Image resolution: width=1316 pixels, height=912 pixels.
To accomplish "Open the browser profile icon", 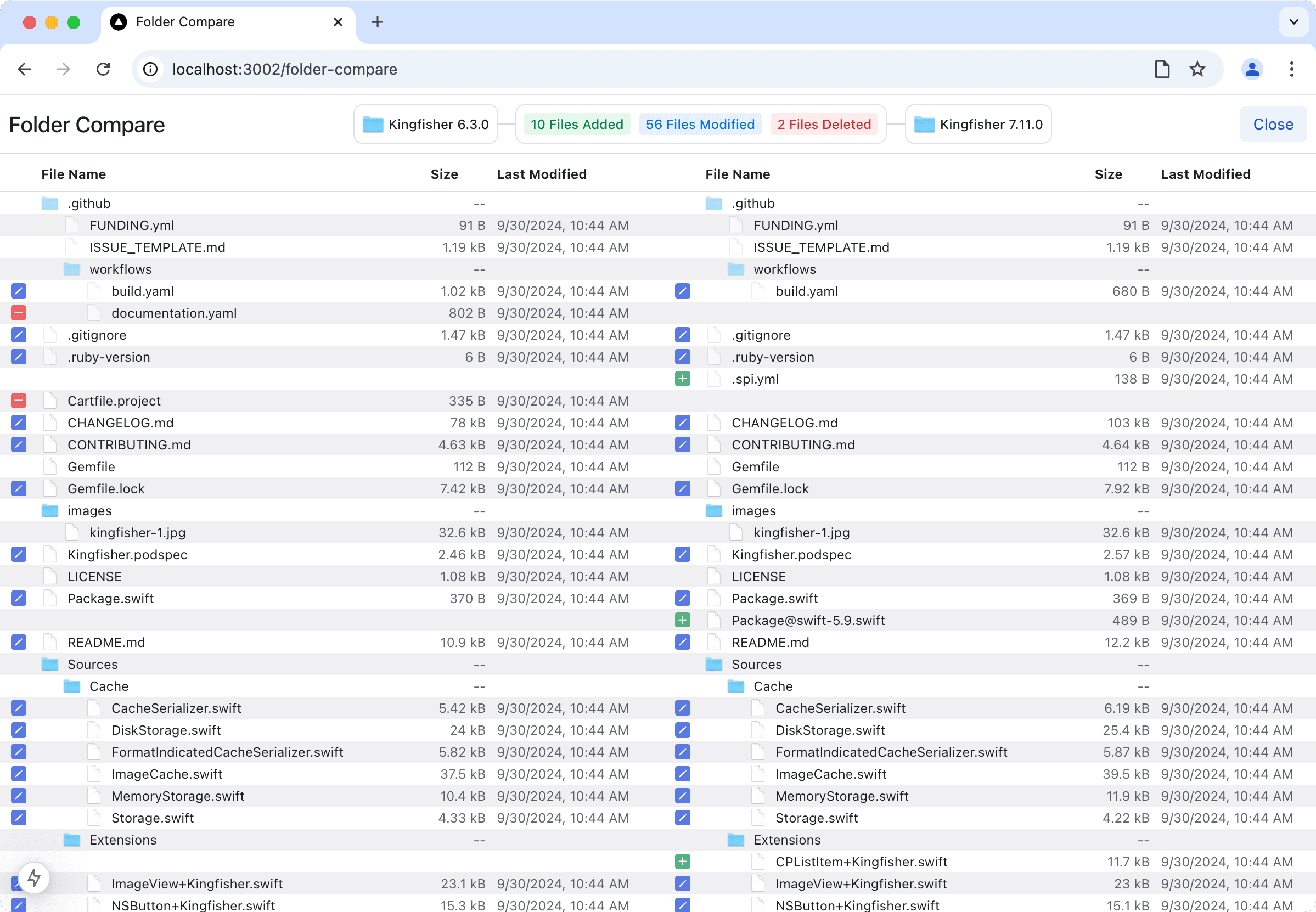I will point(1251,69).
